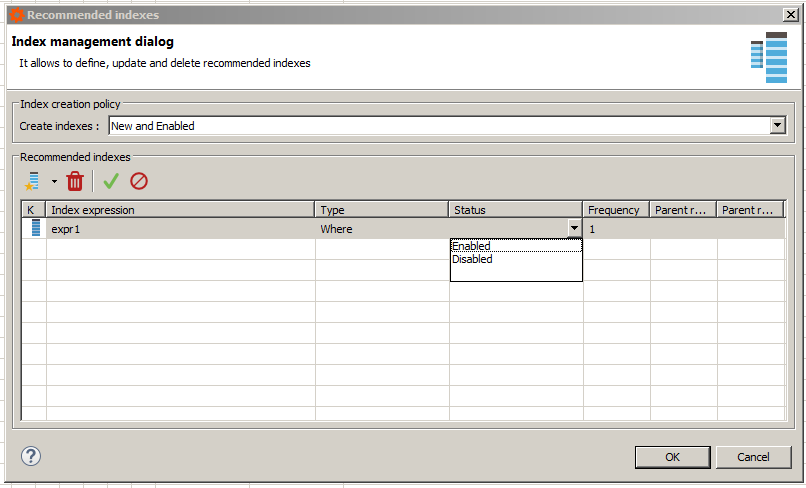
Task: Click the Index expression column header
Action: coord(181,210)
